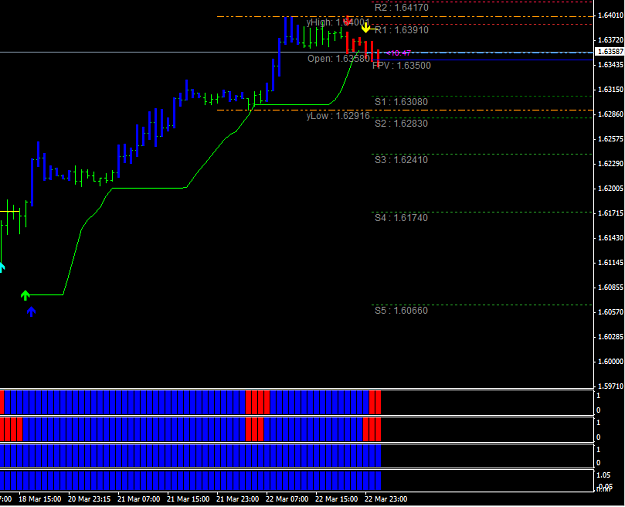This screenshot has width=625, height=507.
Task: Click the magenta 10.47 spread label
Action: click(x=399, y=53)
